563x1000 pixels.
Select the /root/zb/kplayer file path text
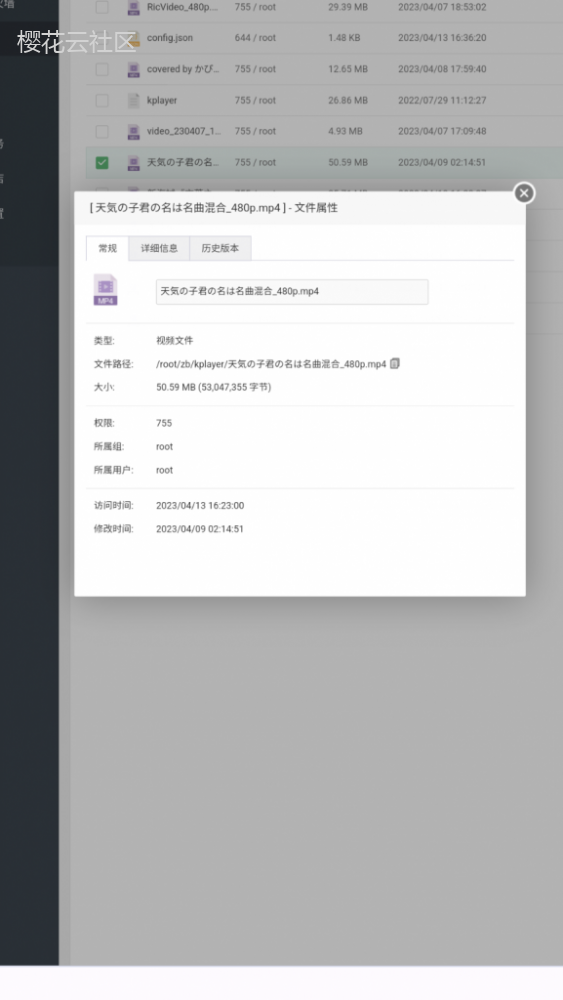(271, 364)
